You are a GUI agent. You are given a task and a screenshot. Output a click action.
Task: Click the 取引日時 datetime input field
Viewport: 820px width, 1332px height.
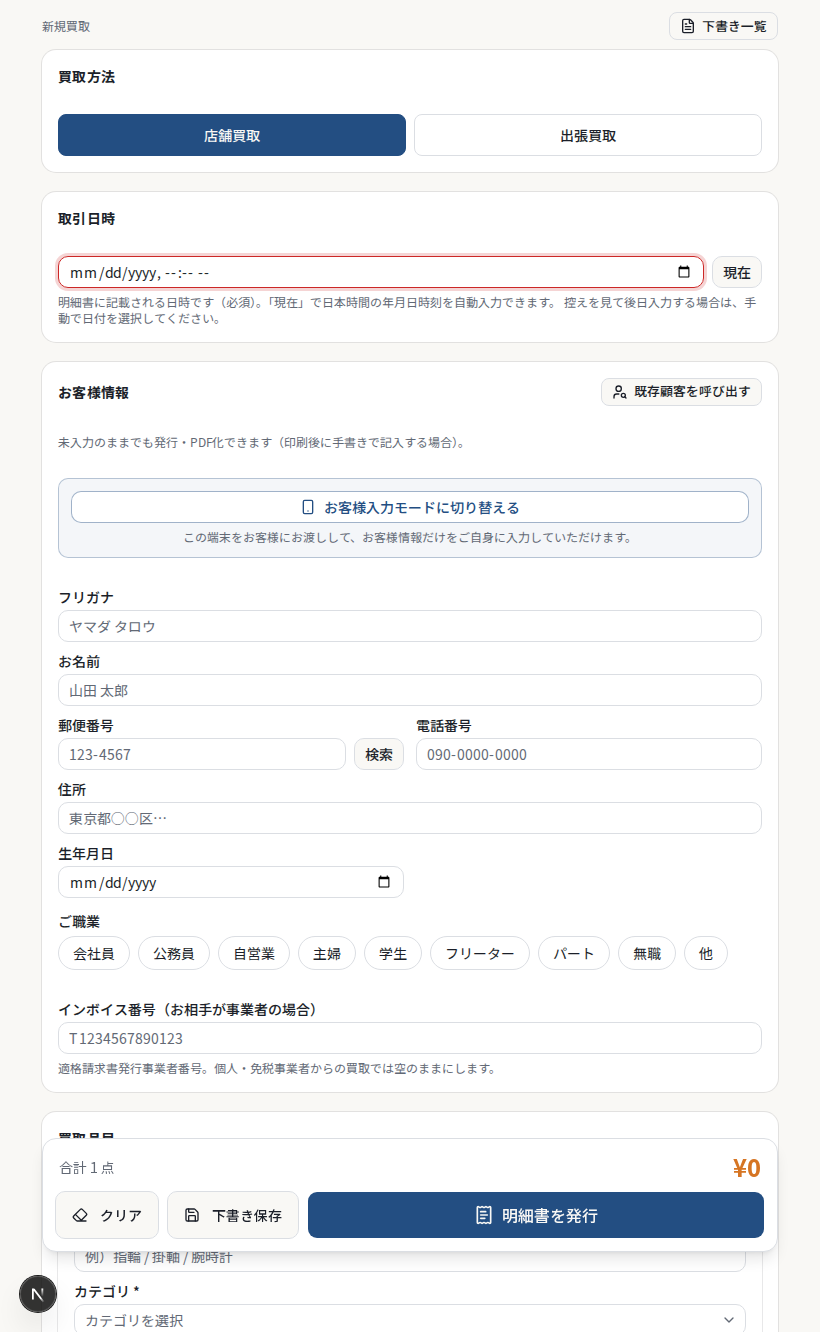pos(381,272)
